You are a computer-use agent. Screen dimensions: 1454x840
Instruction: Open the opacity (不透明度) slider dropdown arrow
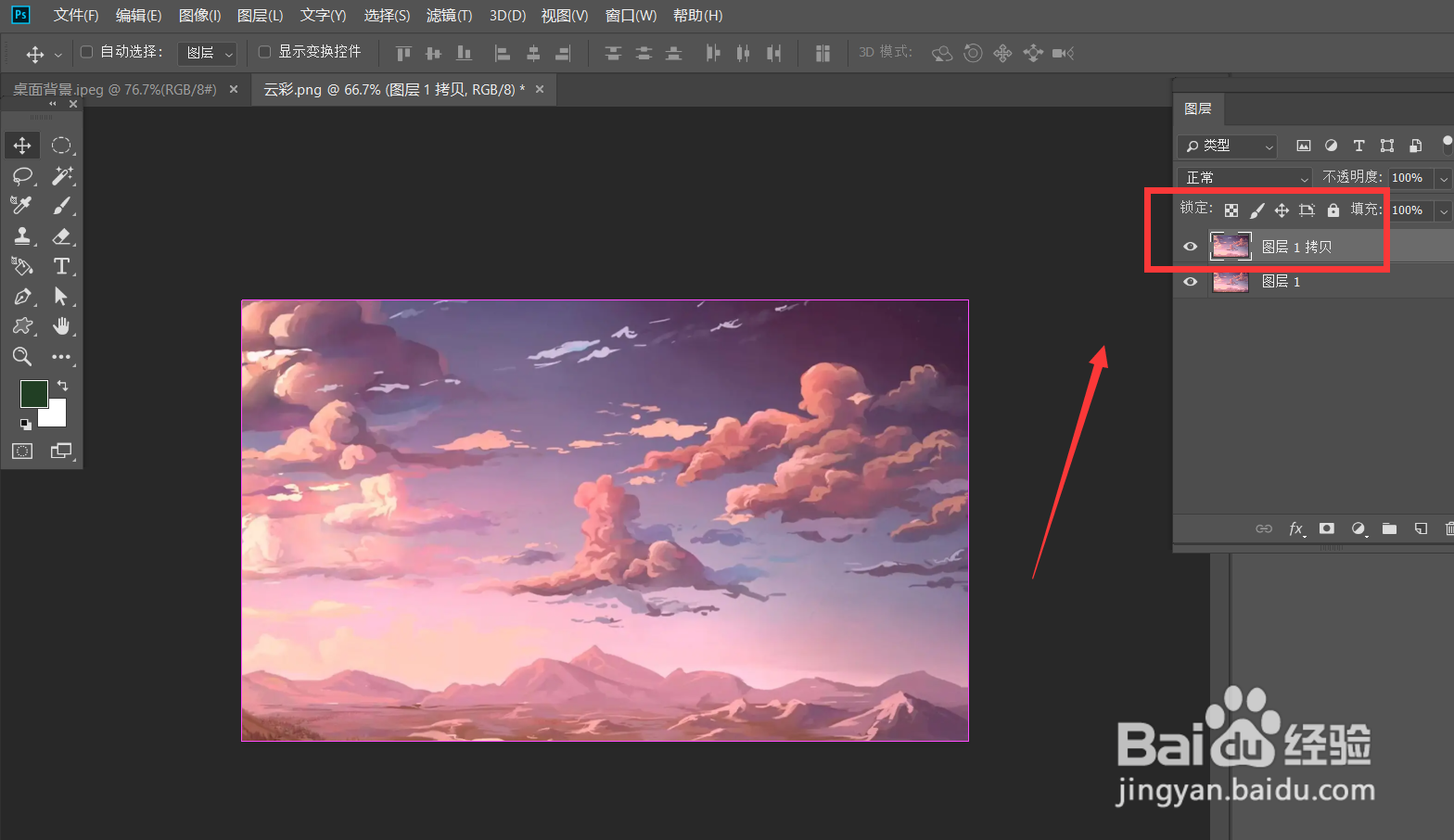(x=1444, y=177)
